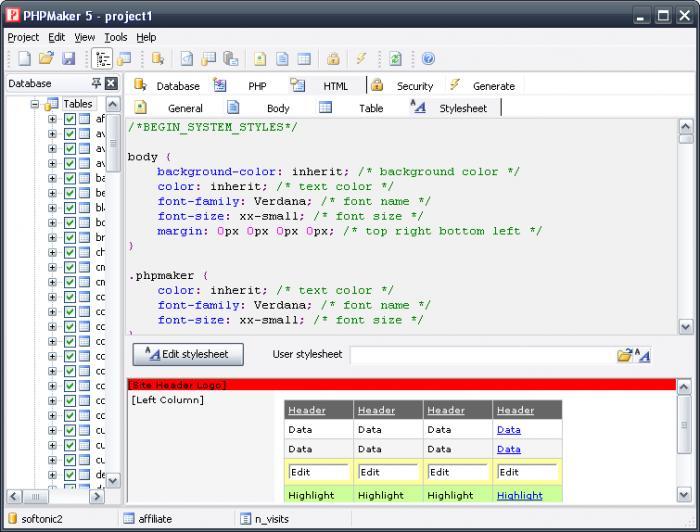Collapse the Tables tree node
The width and height of the screenshot is (700, 532).
pyautogui.click(x=35, y=104)
